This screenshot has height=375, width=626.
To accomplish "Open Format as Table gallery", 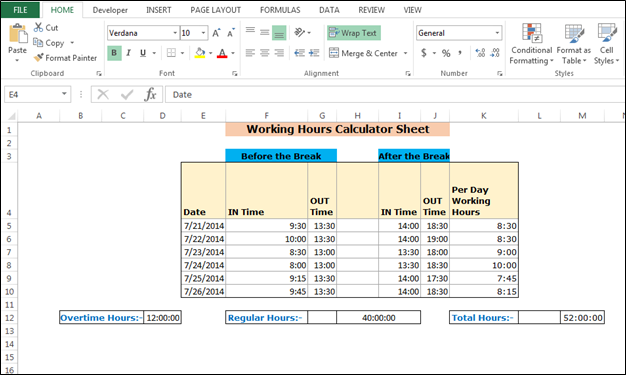I will pyautogui.click(x=574, y=44).
